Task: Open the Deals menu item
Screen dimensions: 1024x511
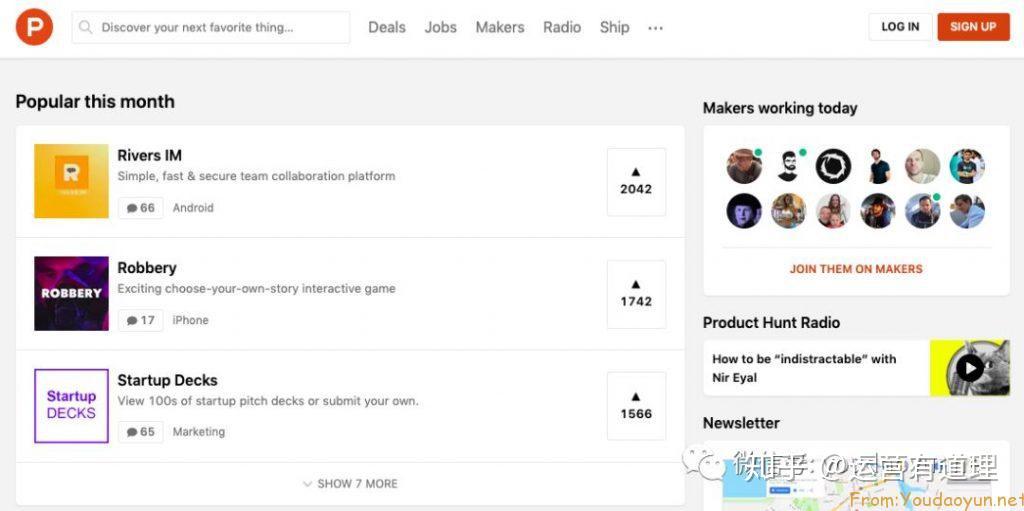Action: [x=387, y=27]
